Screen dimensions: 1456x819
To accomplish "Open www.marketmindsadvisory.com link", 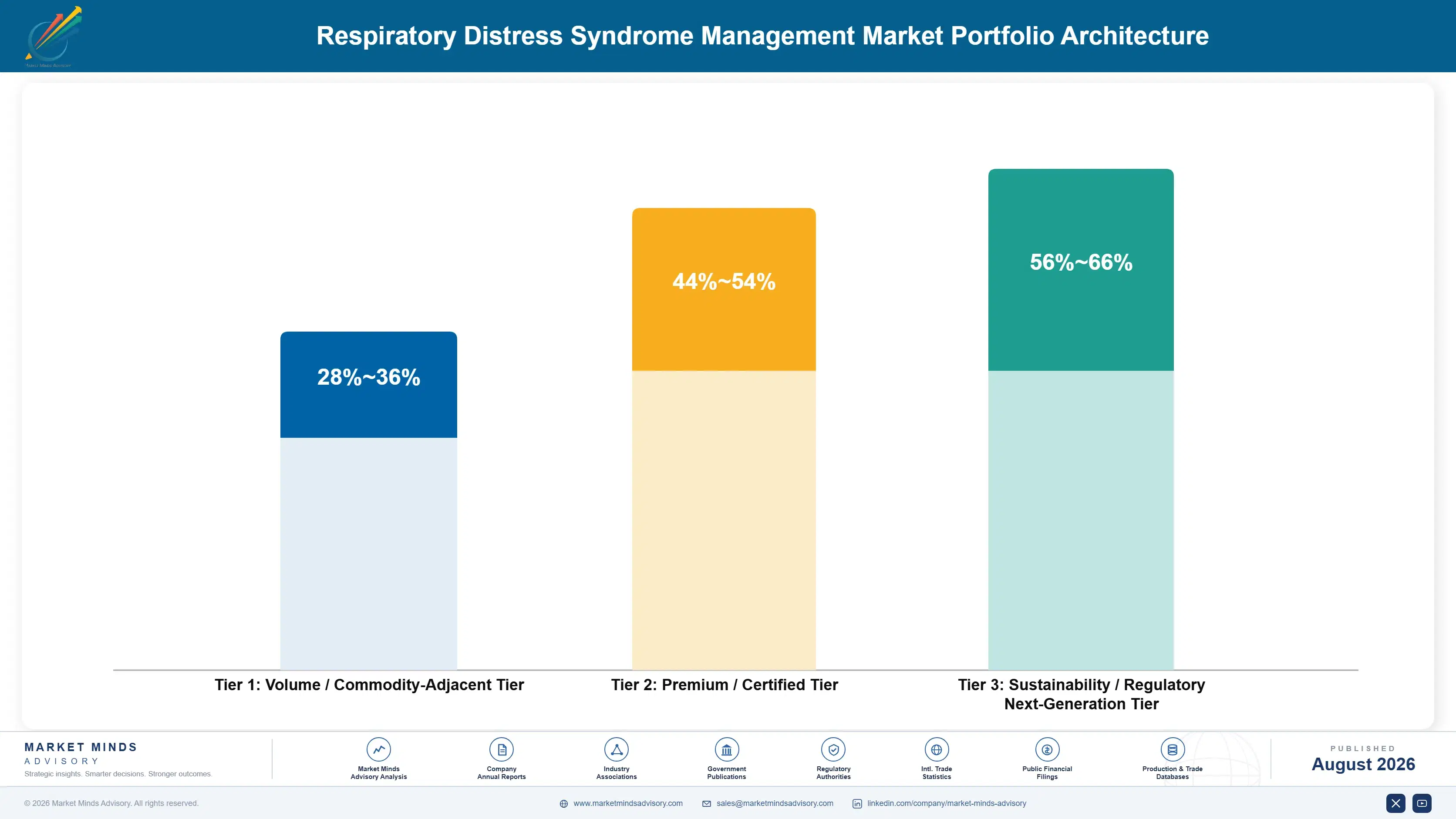I will pyautogui.click(x=628, y=803).
